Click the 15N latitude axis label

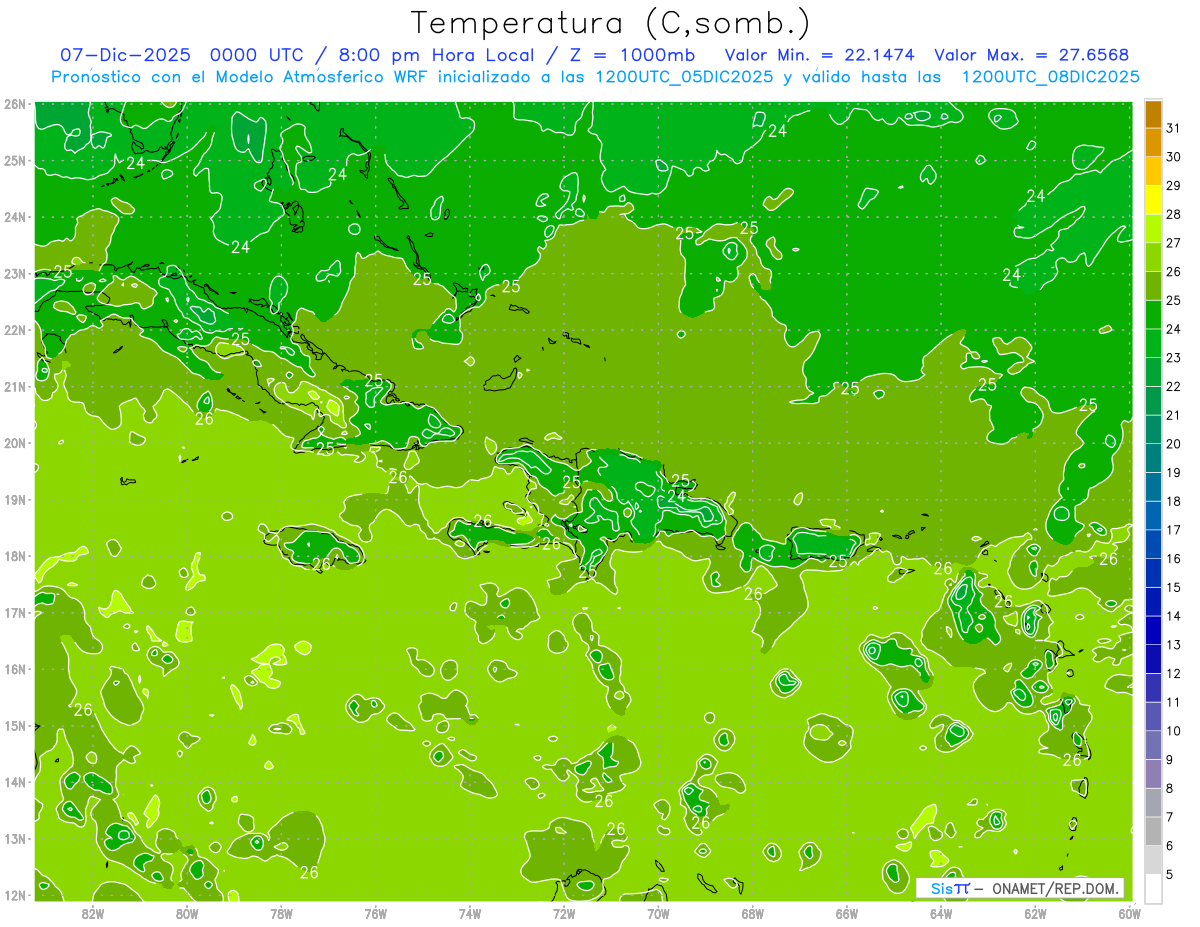coord(15,726)
